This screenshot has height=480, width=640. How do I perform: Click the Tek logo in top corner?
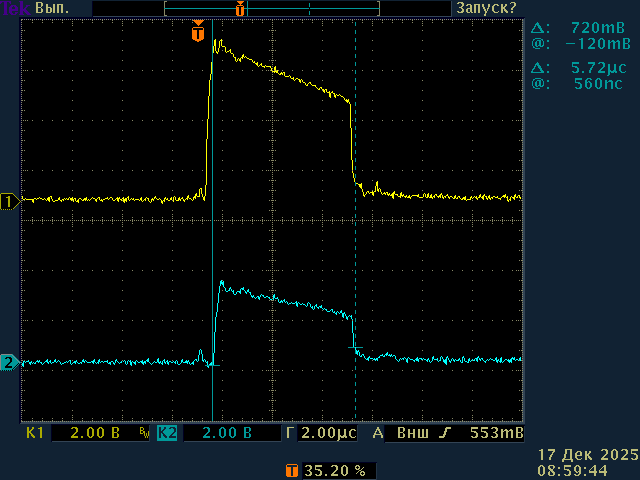click(15, 8)
